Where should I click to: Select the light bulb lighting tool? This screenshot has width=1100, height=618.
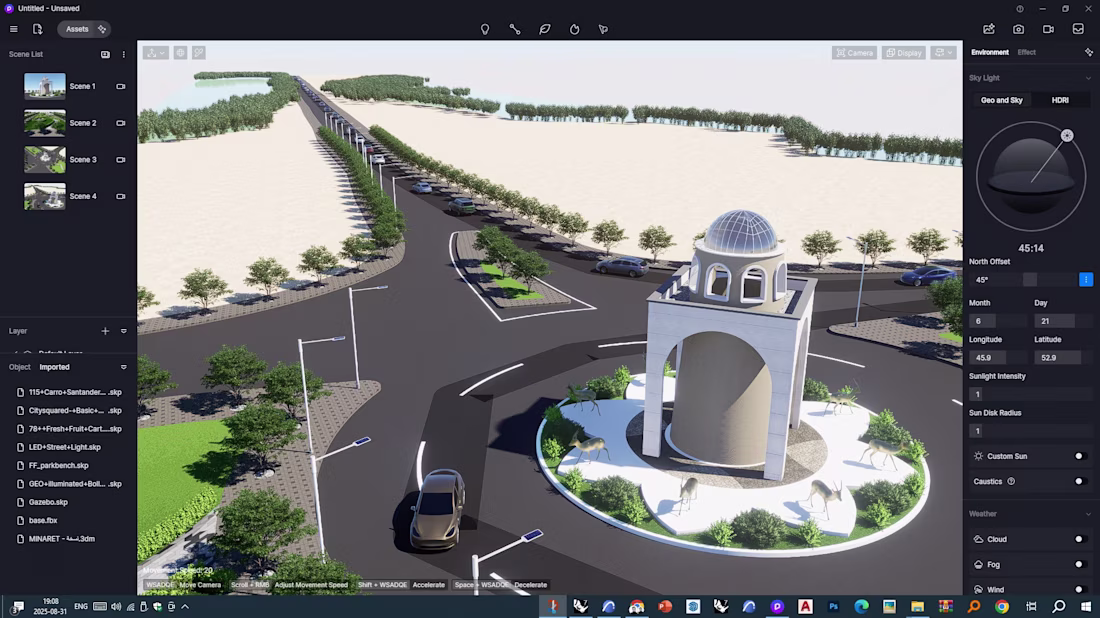[485, 29]
